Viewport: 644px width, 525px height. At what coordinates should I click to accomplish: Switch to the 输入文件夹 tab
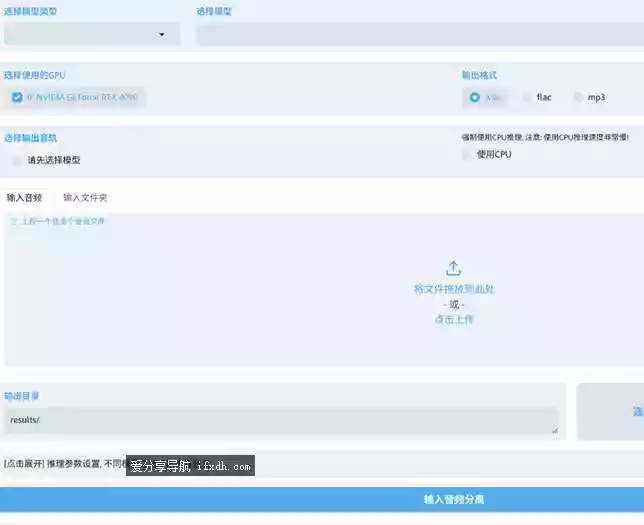click(85, 198)
